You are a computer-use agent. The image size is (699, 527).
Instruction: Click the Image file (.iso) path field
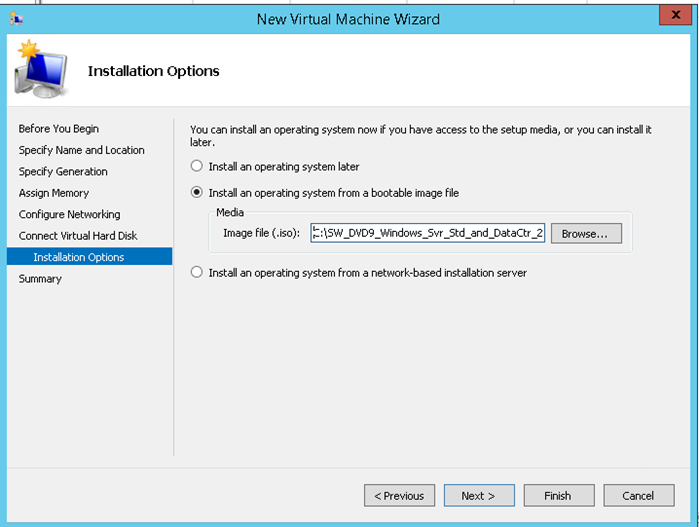[x=428, y=233]
